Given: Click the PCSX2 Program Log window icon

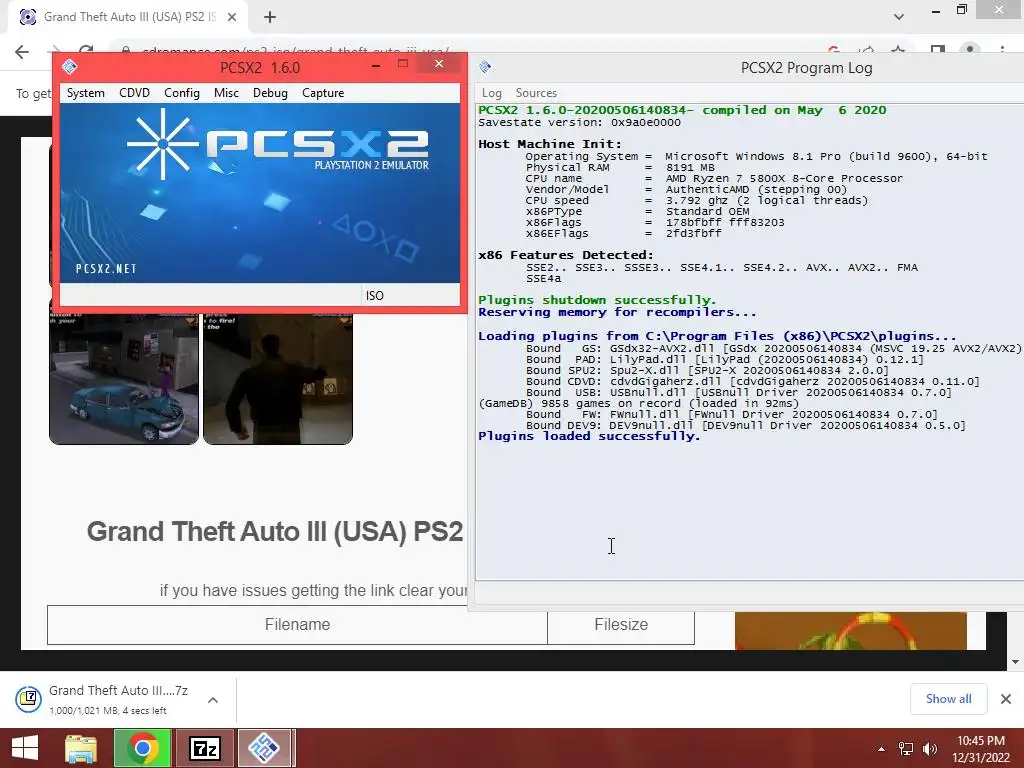Looking at the screenshot, I should point(485,67).
